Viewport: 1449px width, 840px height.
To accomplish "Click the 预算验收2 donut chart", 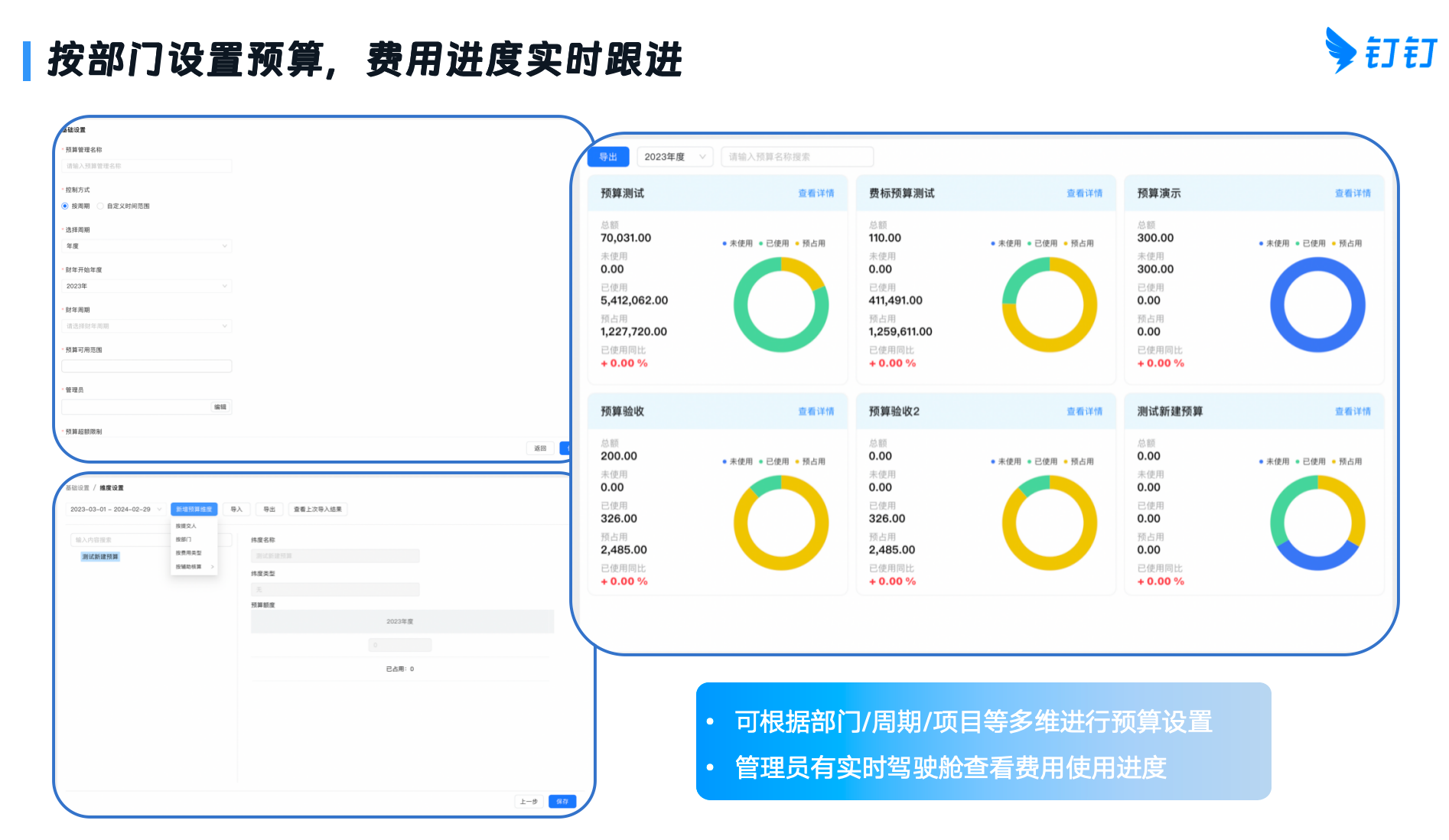I will pyautogui.click(x=1050, y=523).
